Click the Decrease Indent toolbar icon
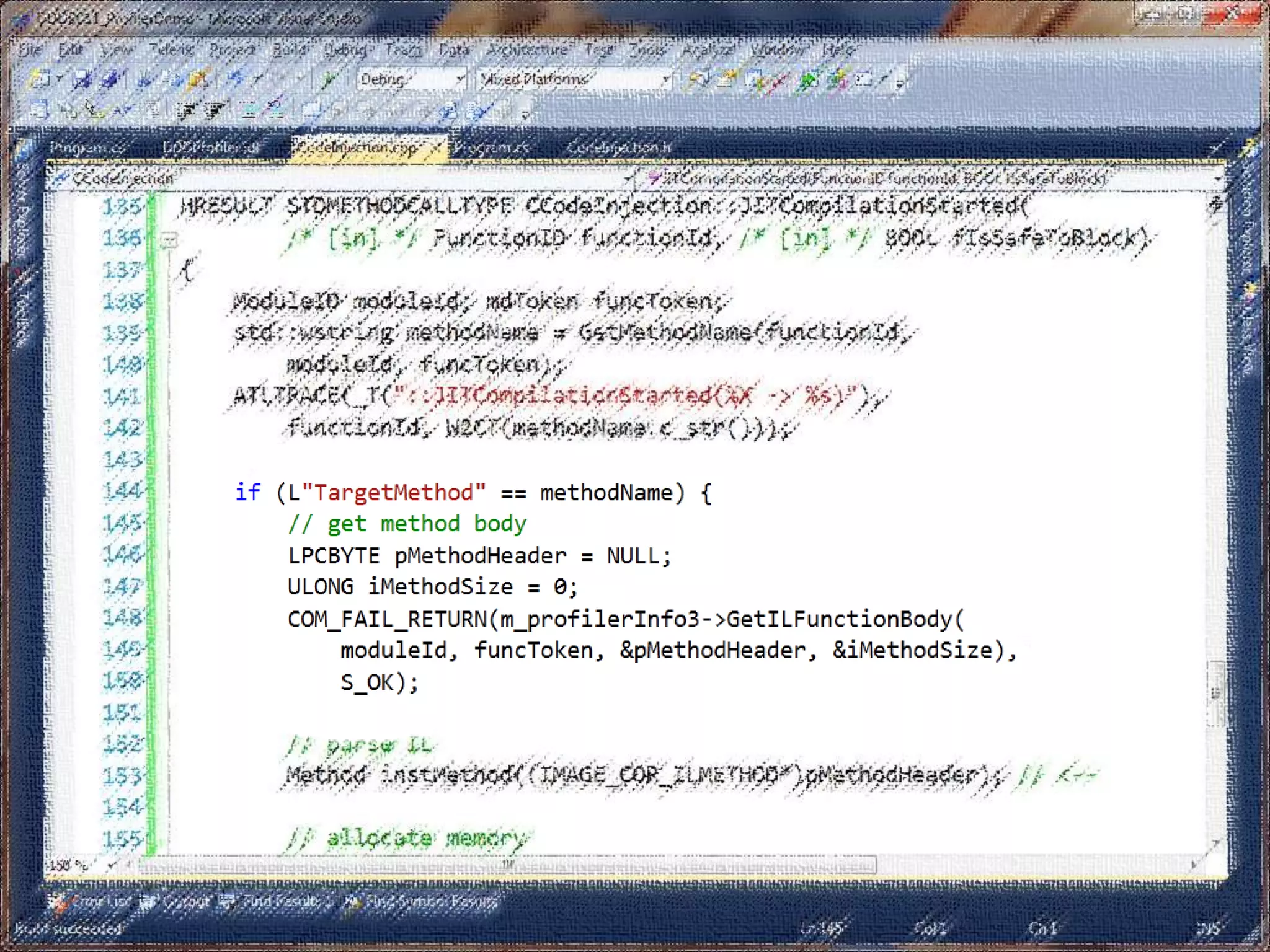The image size is (1270, 952). [x=185, y=112]
